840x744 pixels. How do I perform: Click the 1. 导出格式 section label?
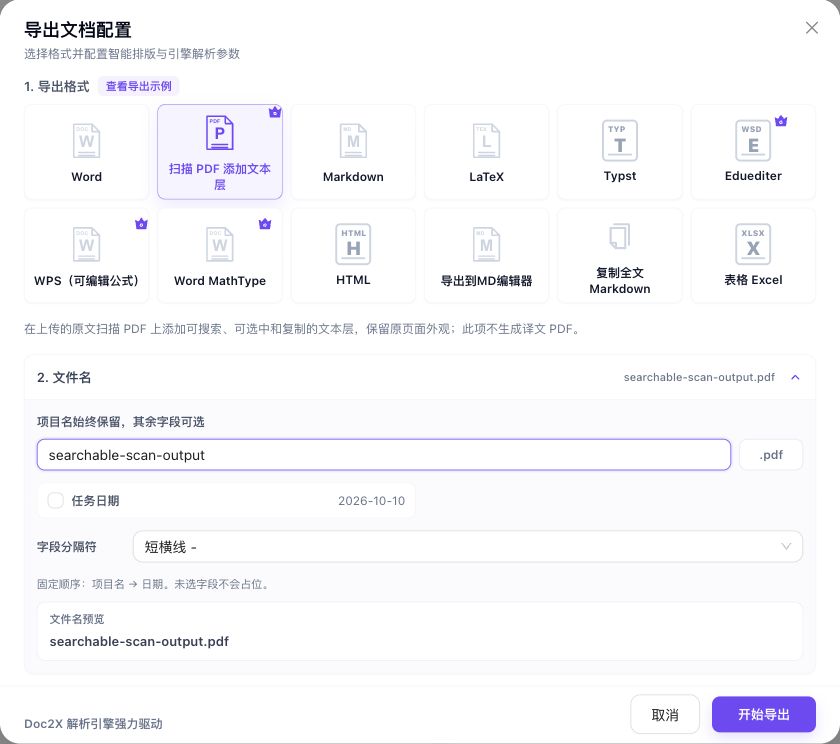[x=57, y=86]
